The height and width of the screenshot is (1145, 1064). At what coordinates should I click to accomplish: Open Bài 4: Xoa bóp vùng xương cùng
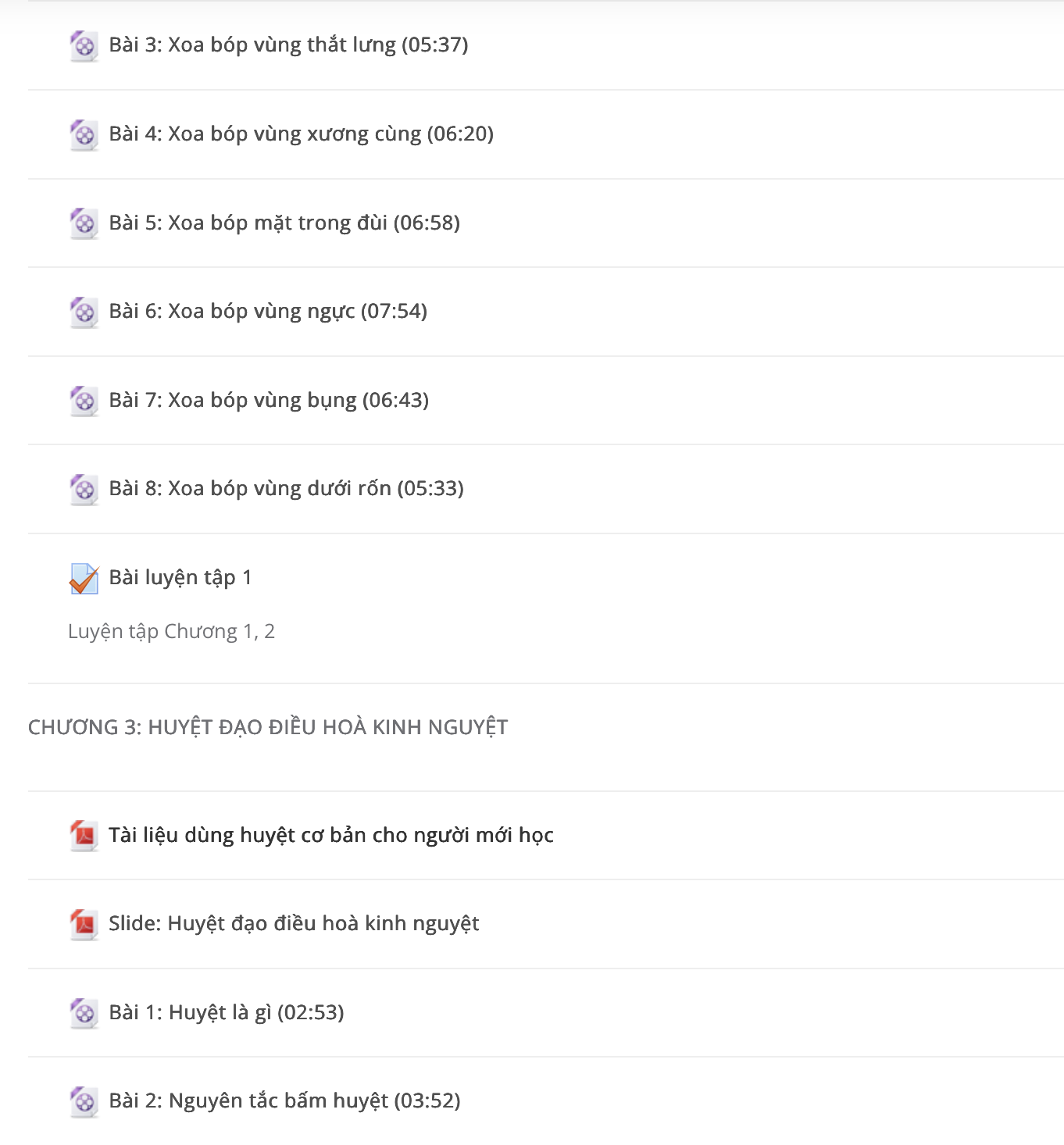301,134
